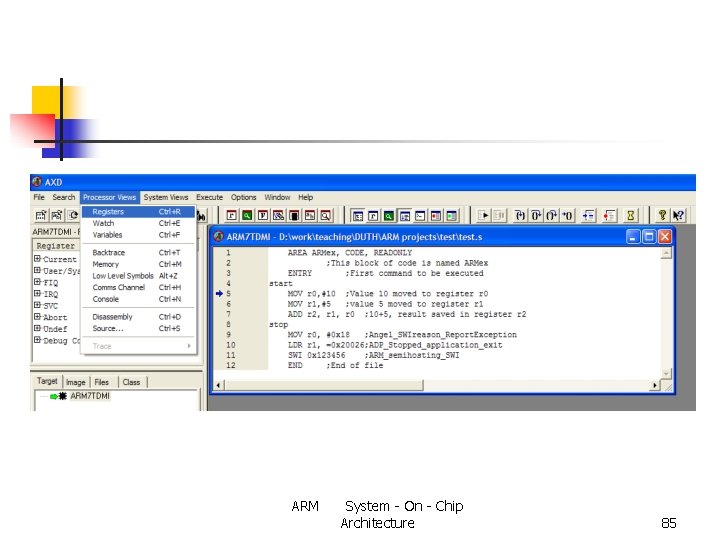720x540 pixels.
Task: Expand the Undef register bank
Action: (38, 328)
